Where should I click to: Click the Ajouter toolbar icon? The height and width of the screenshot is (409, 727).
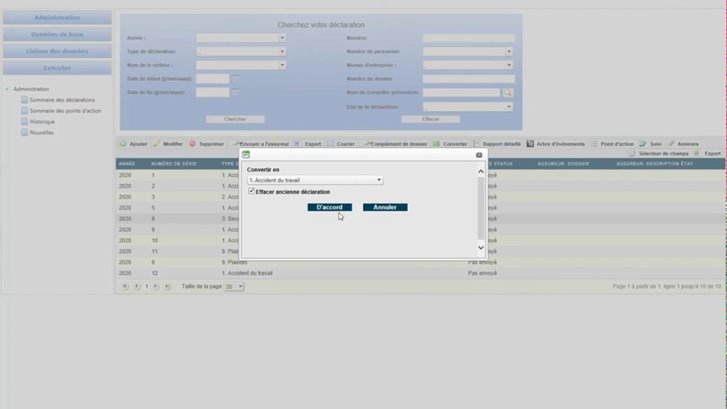point(124,144)
